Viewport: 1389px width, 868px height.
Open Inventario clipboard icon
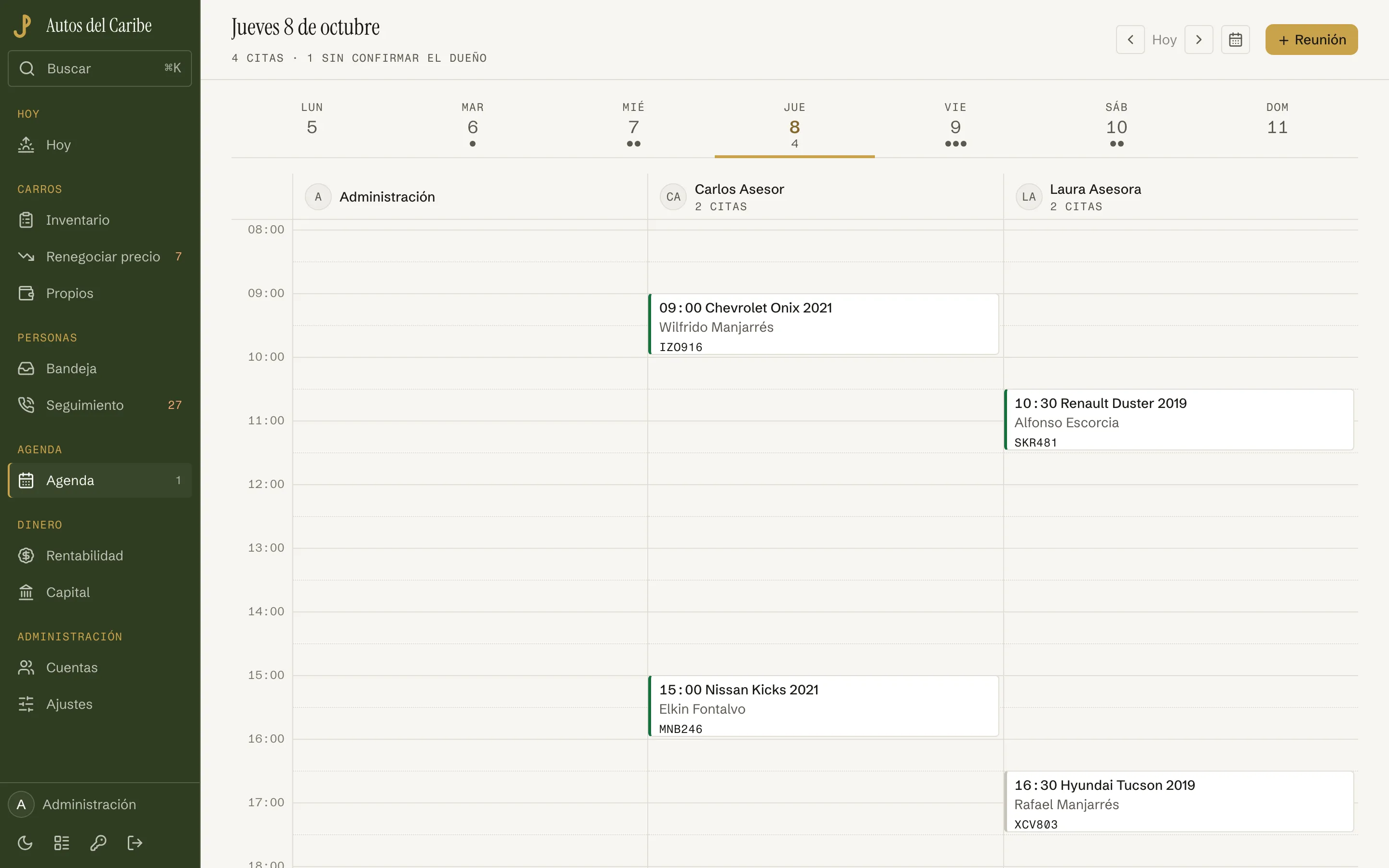(26, 220)
